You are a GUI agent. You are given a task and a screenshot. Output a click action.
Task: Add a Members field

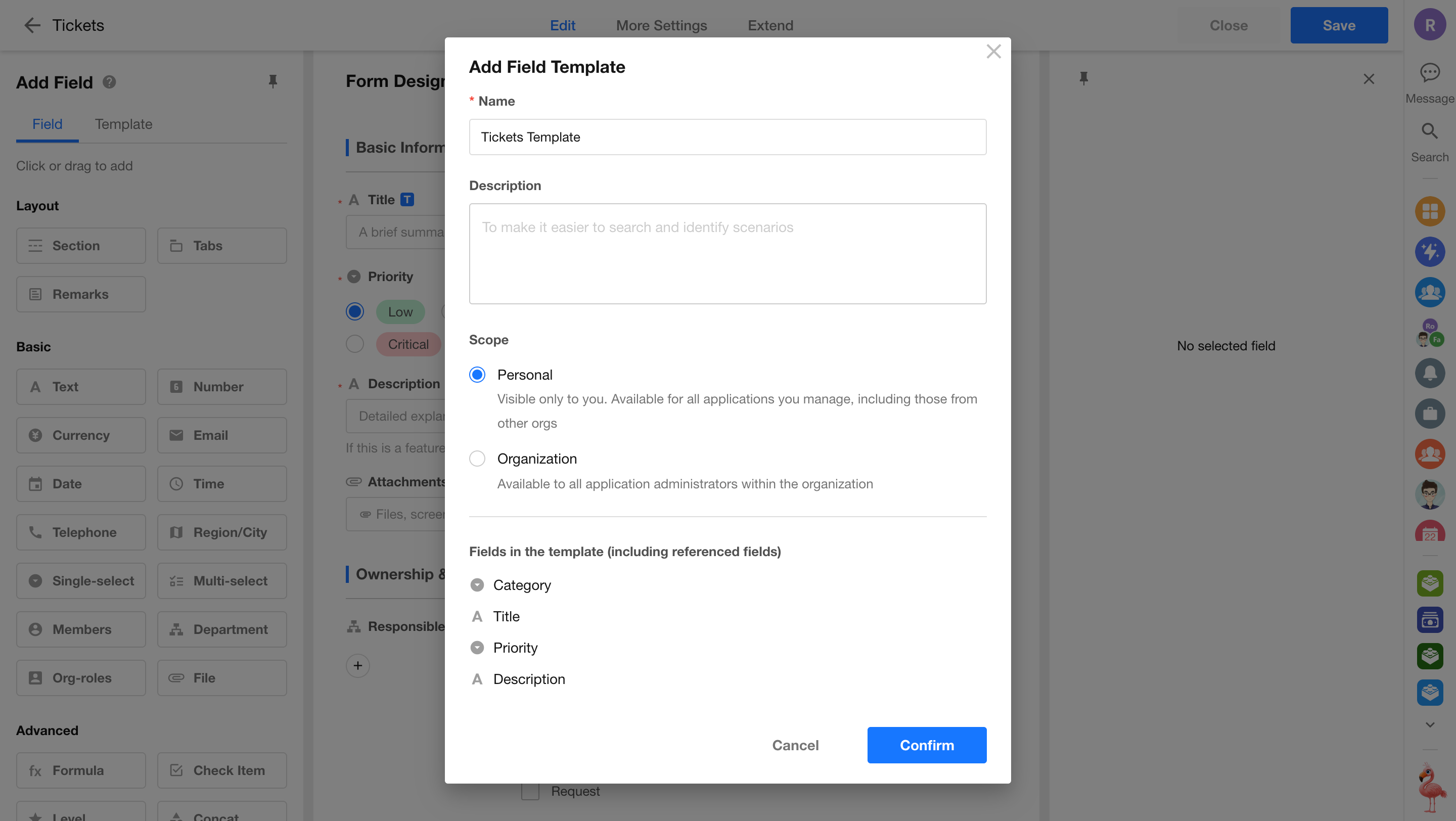pyautogui.click(x=81, y=630)
